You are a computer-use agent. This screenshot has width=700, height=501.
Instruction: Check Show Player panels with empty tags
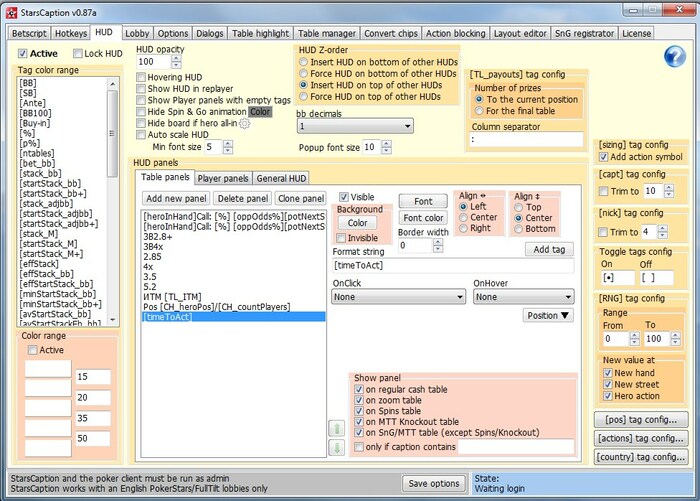[141, 100]
